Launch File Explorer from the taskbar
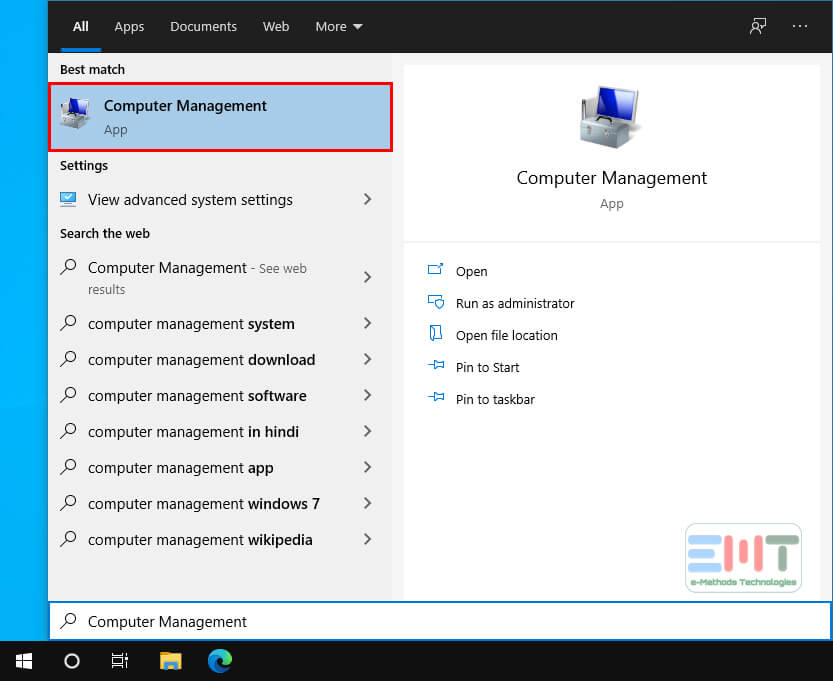 [x=171, y=661]
